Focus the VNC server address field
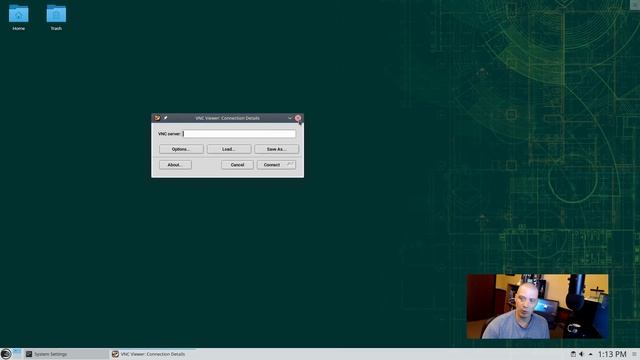This screenshot has width=640, height=360. click(239, 133)
